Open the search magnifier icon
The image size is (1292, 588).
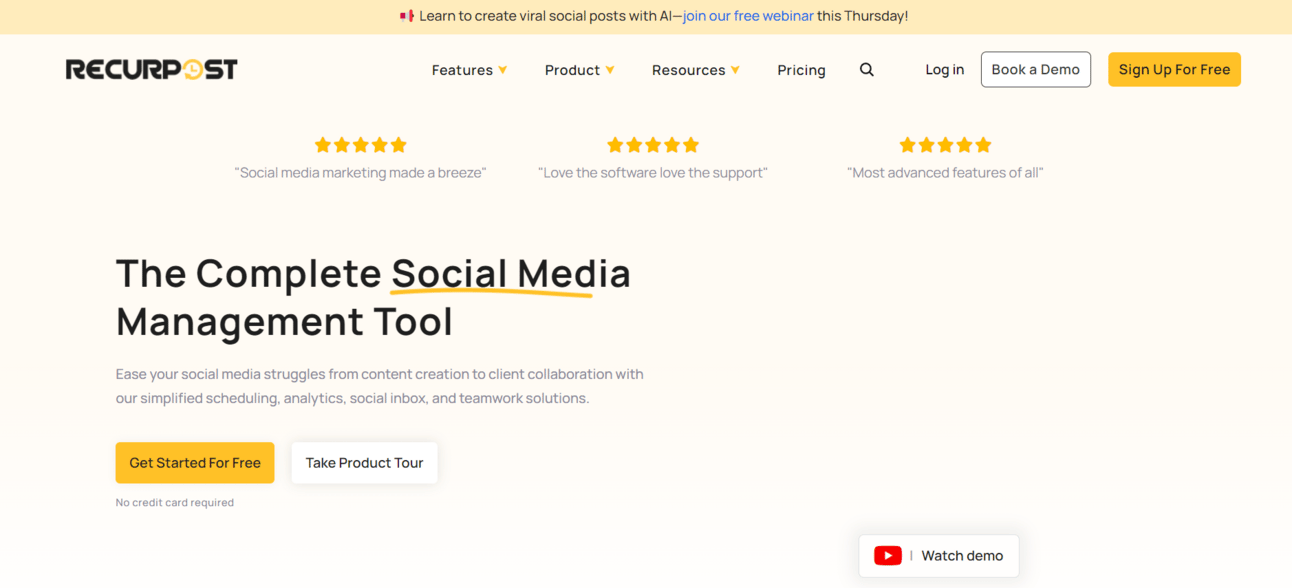pyautogui.click(x=867, y=70)
